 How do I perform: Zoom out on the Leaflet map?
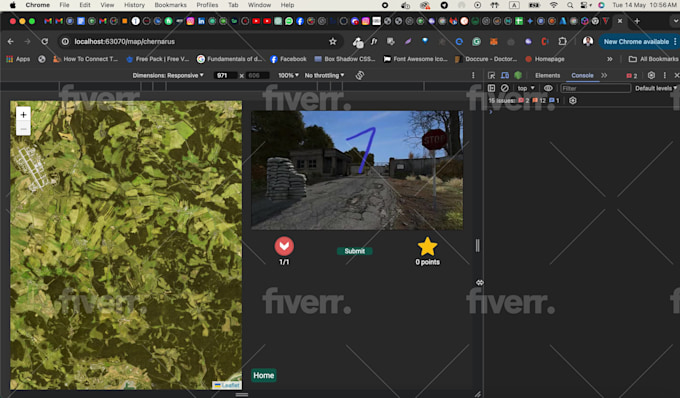(23, 129)
